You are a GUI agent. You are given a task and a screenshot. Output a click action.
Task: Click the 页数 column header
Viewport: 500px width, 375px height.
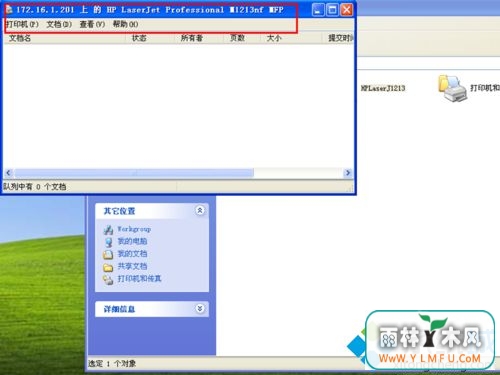[x=242, y=38]
